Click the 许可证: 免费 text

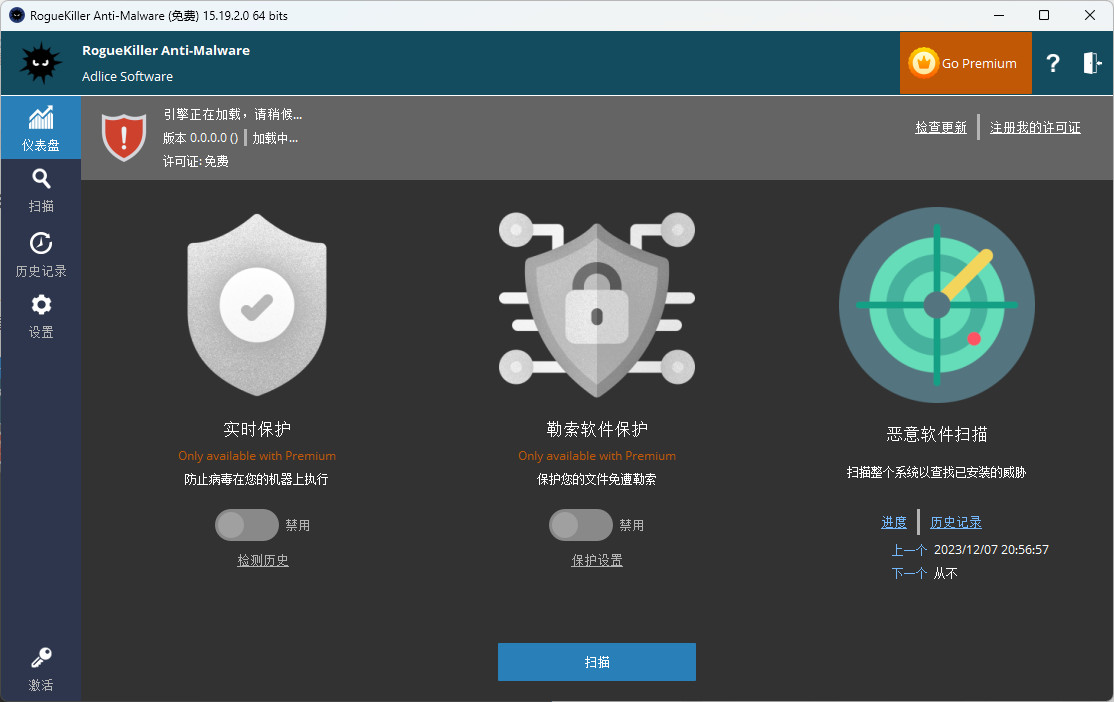tap(196, 161)
